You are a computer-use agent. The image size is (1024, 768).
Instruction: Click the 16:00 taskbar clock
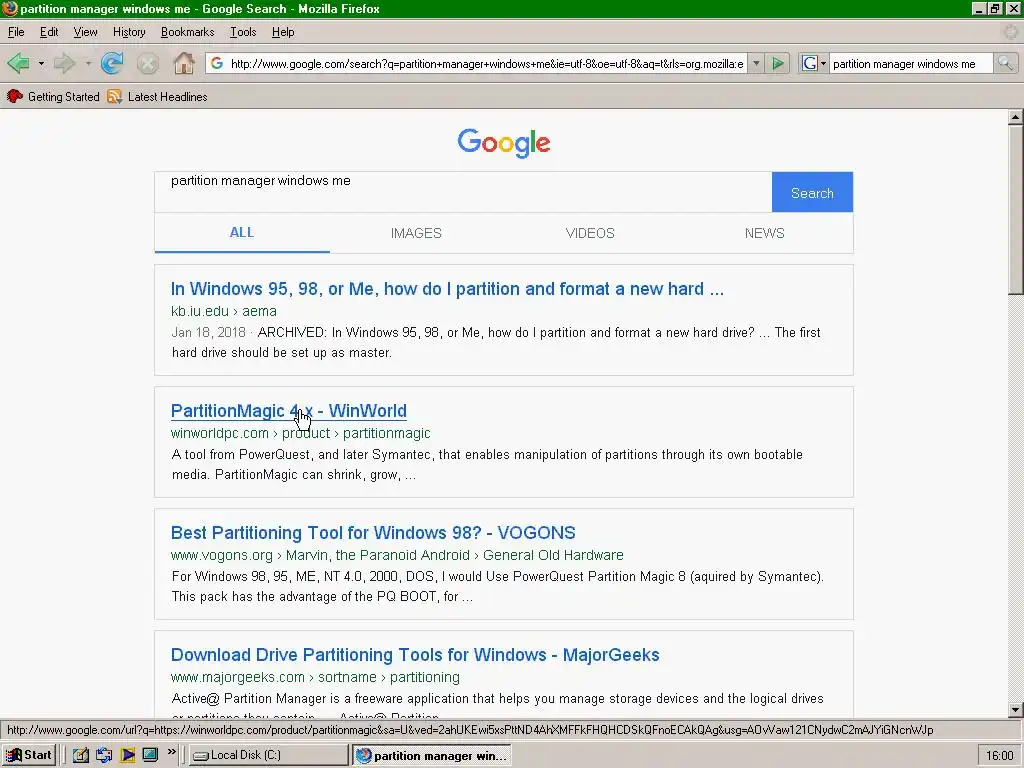pyautogui.click(x=999, y=756)
